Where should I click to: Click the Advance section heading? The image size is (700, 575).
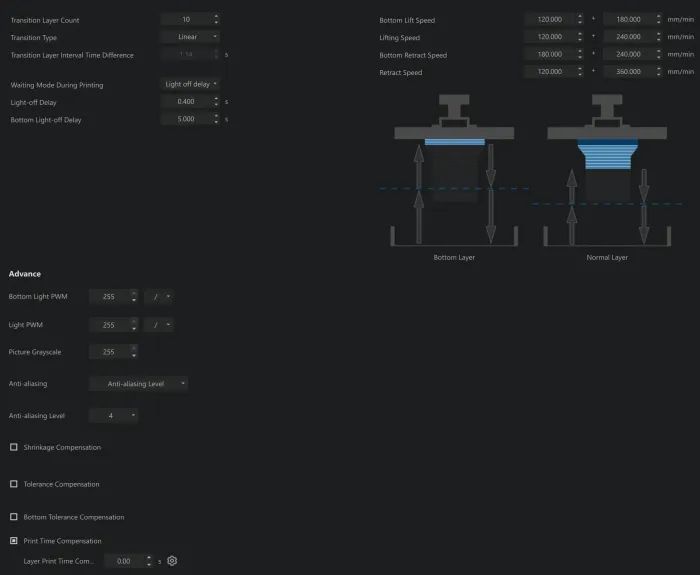pos(25,274)
